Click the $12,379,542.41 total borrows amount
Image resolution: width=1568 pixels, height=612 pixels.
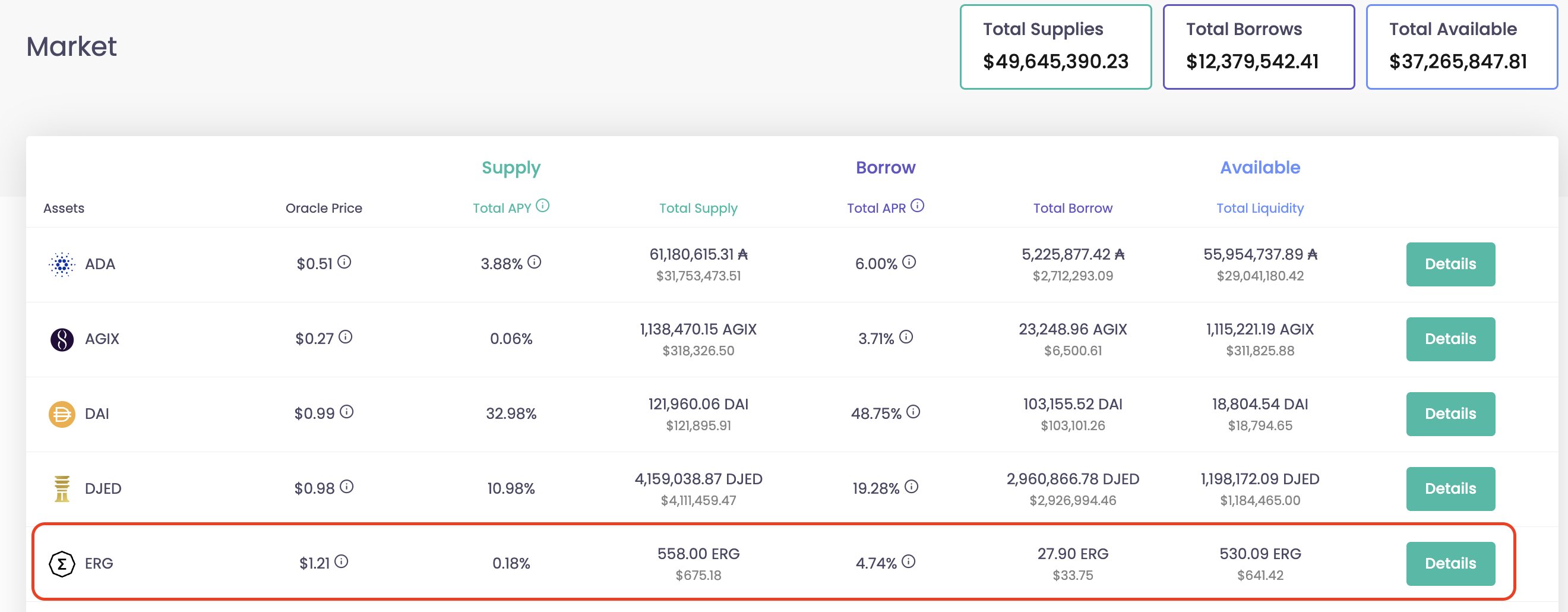point(1252,62)
